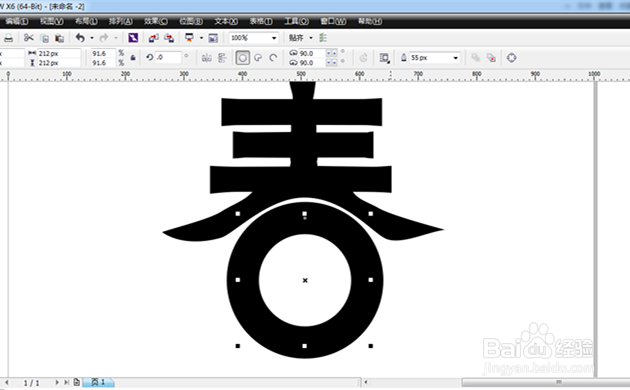Open the 布局 Layout menu
The image size is (630, 390).
coord(86,21)
